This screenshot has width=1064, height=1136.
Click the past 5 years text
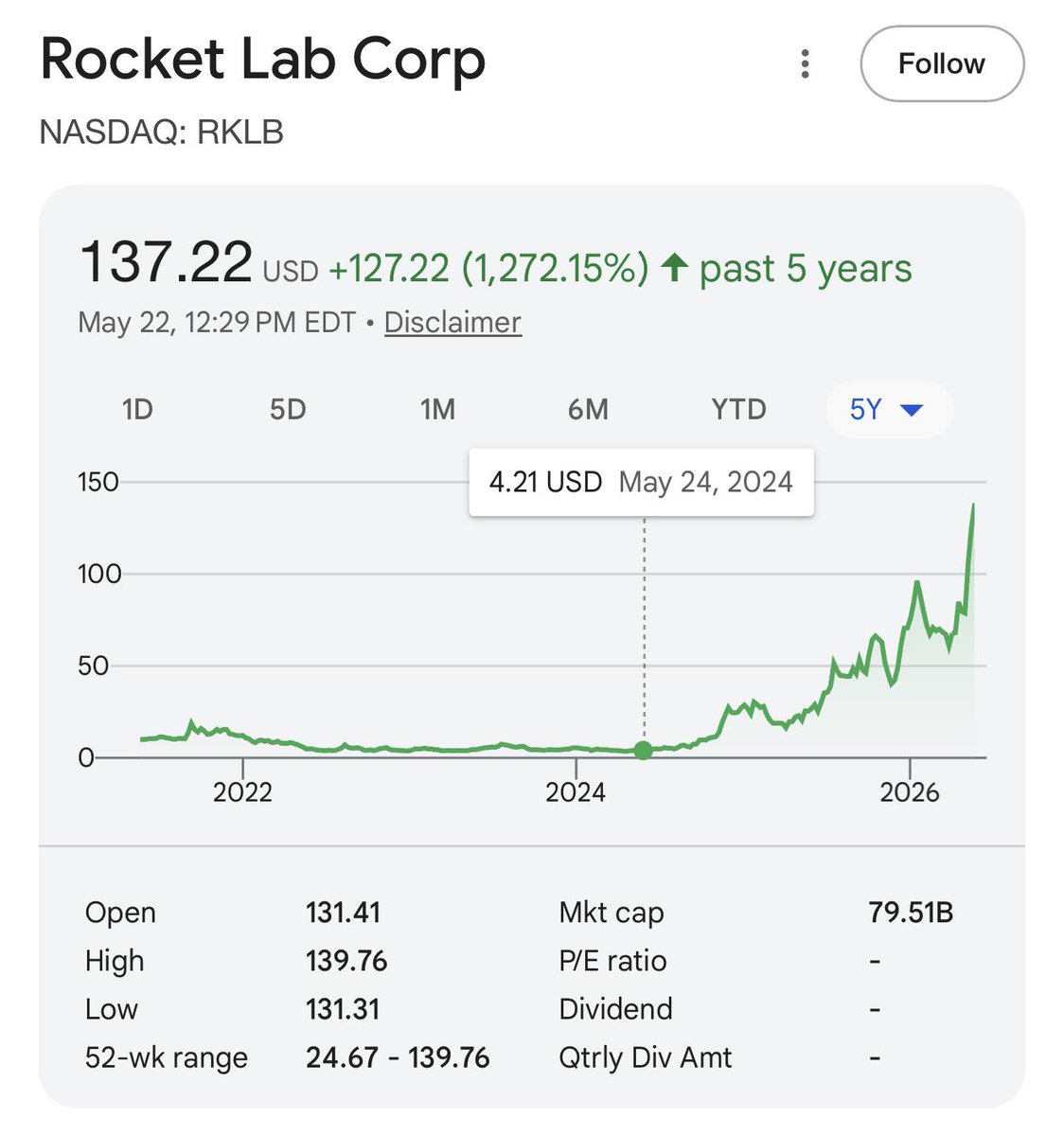coord(806,269)
